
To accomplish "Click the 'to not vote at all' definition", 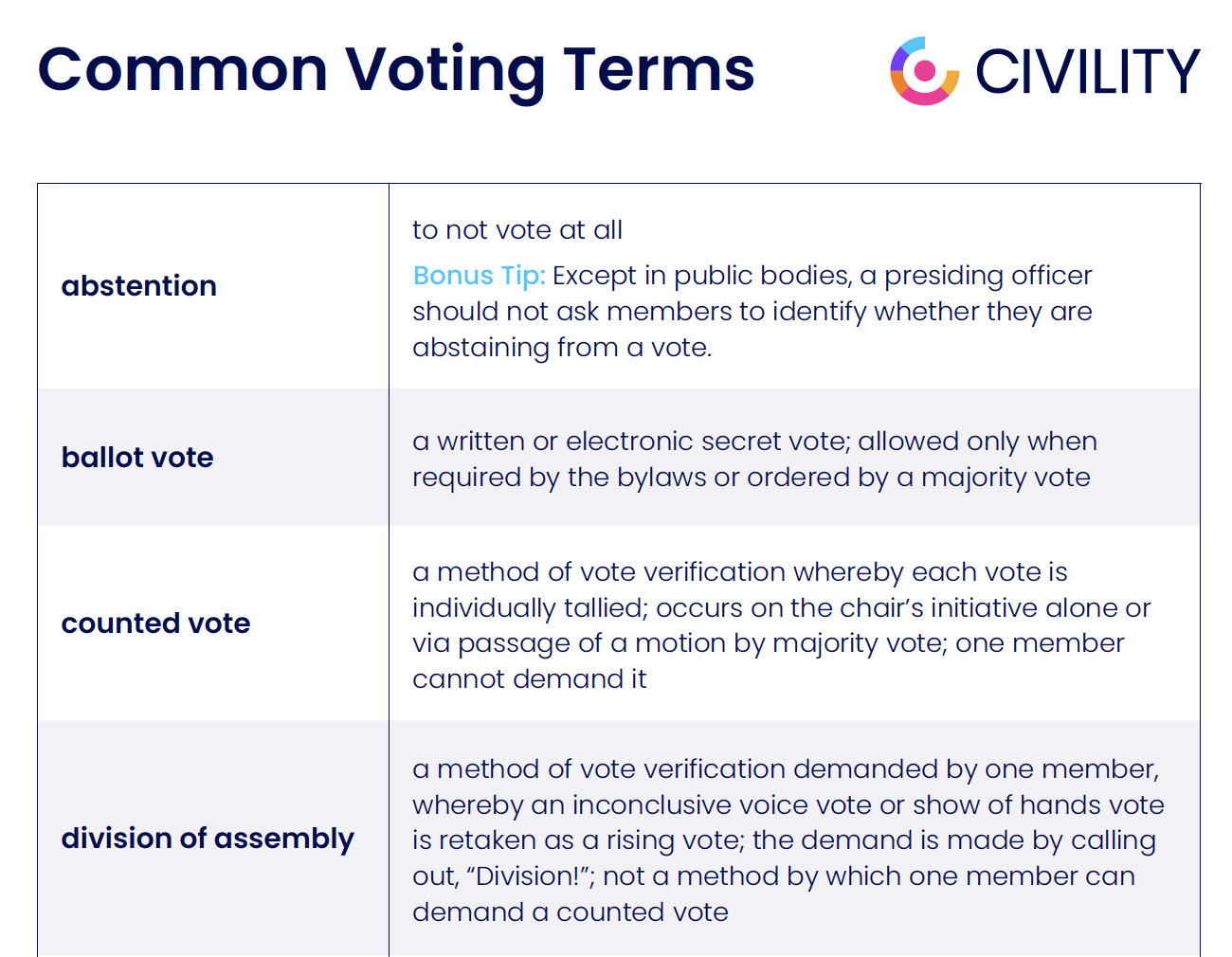I will (517, 230).
